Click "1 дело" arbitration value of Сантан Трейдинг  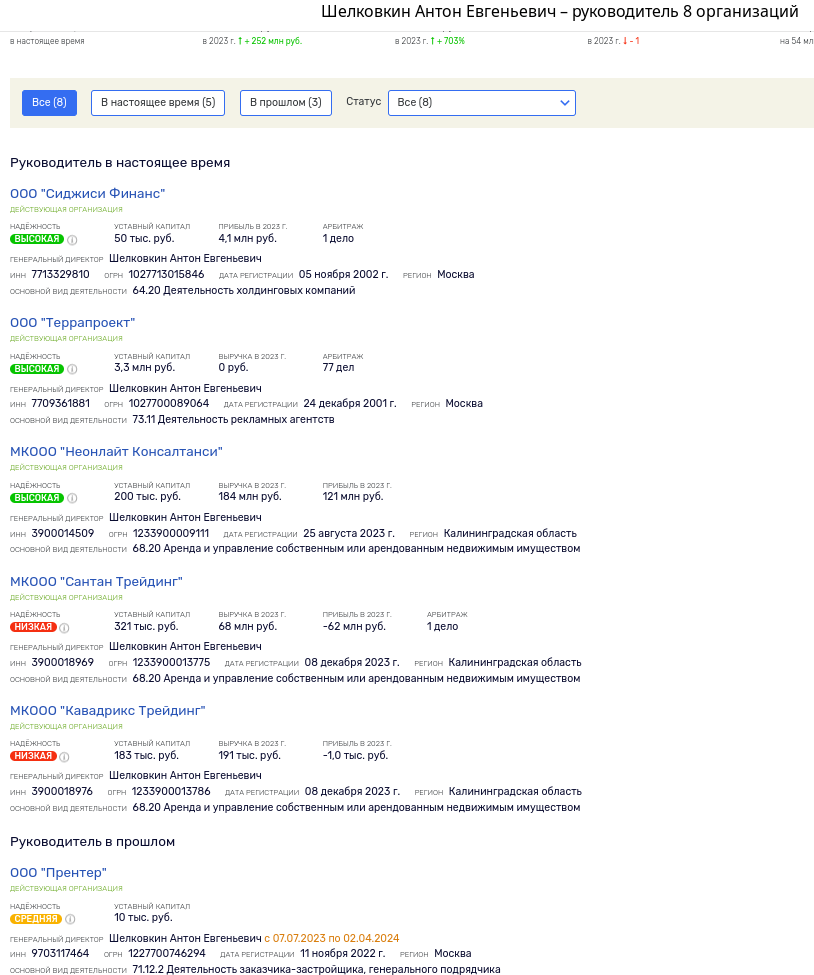coord(442,626)
